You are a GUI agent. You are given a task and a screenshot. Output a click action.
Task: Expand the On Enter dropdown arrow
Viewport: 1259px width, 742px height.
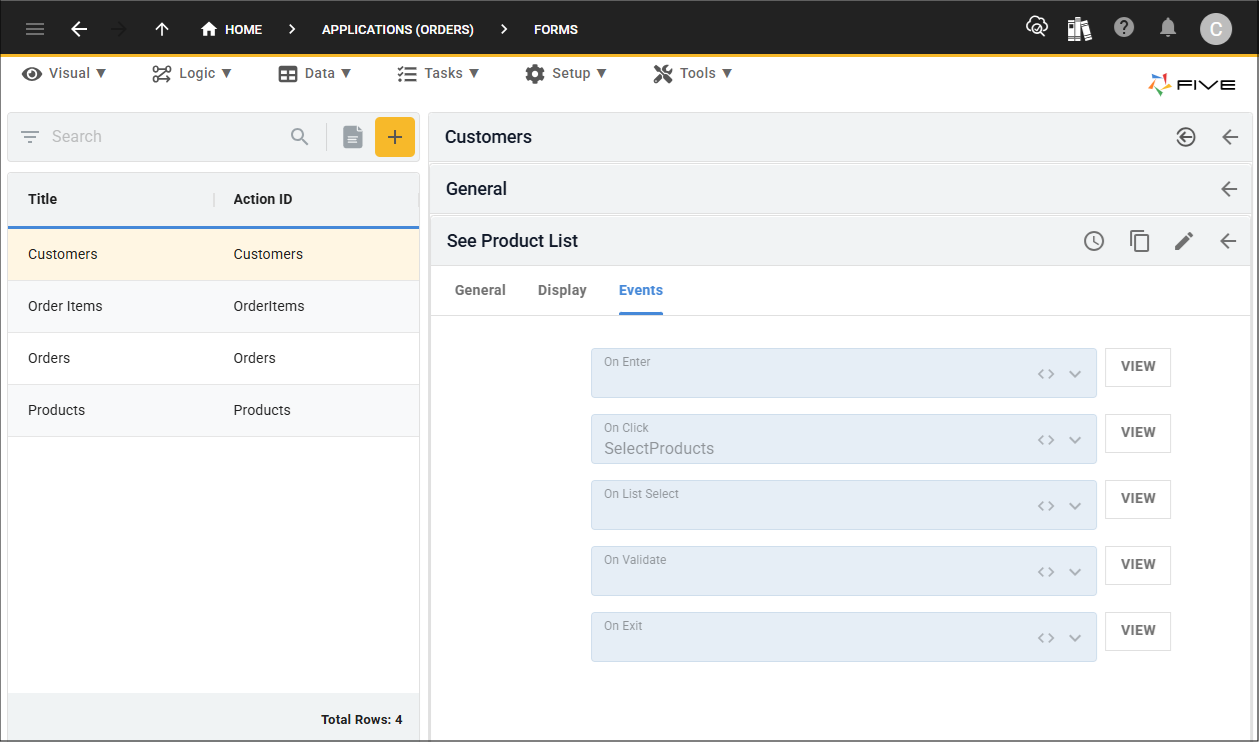pos(1075,374)
